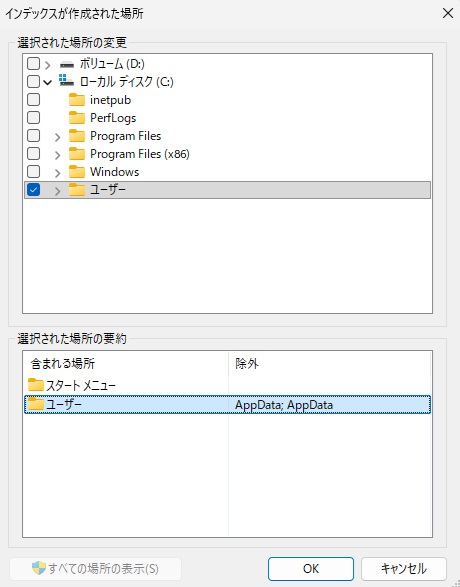Viewport: 460px width, 587px height.
Task: Select ユーザー text in summary list
Action: click(x=64, y=404)
